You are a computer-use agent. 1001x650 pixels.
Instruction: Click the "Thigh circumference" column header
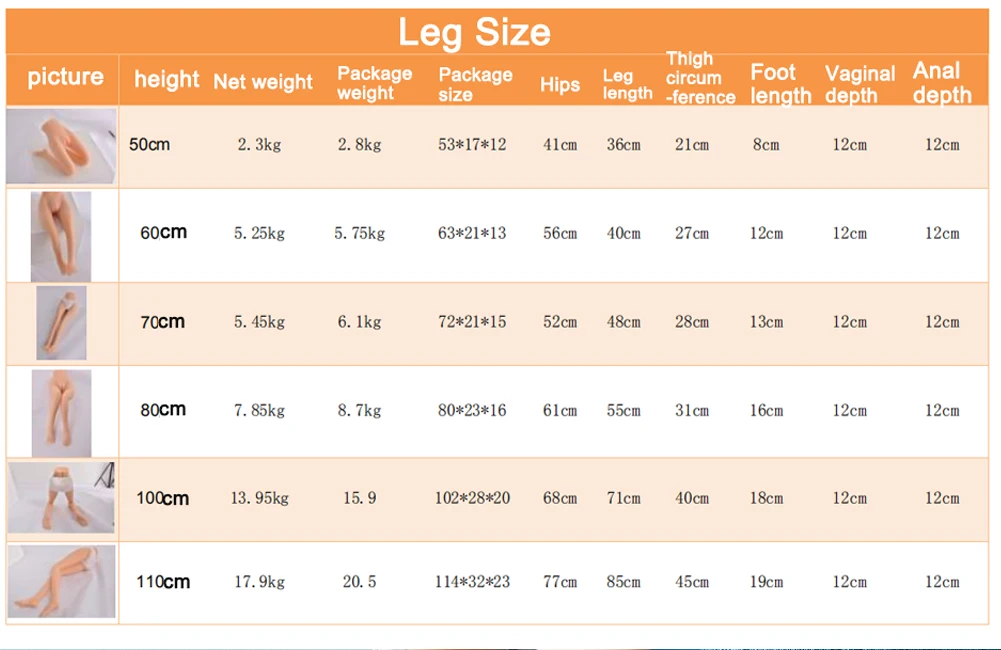click(698, 78)
